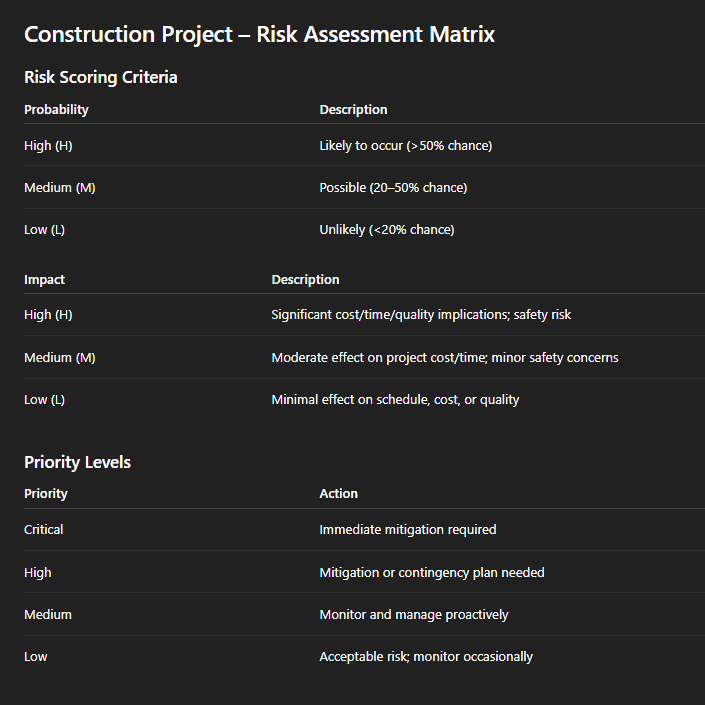Click 'Significant cost/time/quality implications; safety risk'
This screenshot has height=705, width=705.
(x=421, y=315)
